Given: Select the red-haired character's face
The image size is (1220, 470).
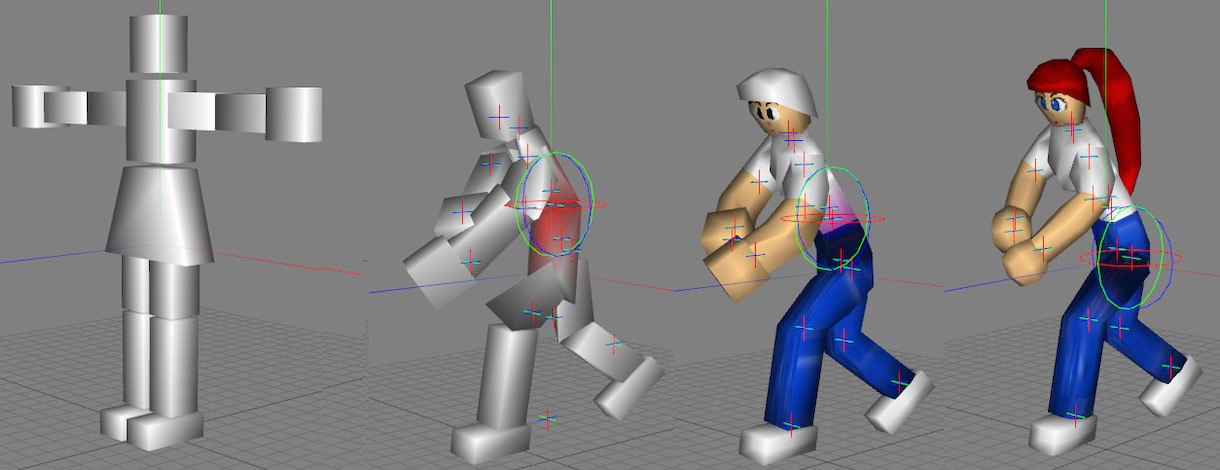Looking at the screenshot, I should [1057, 107].
